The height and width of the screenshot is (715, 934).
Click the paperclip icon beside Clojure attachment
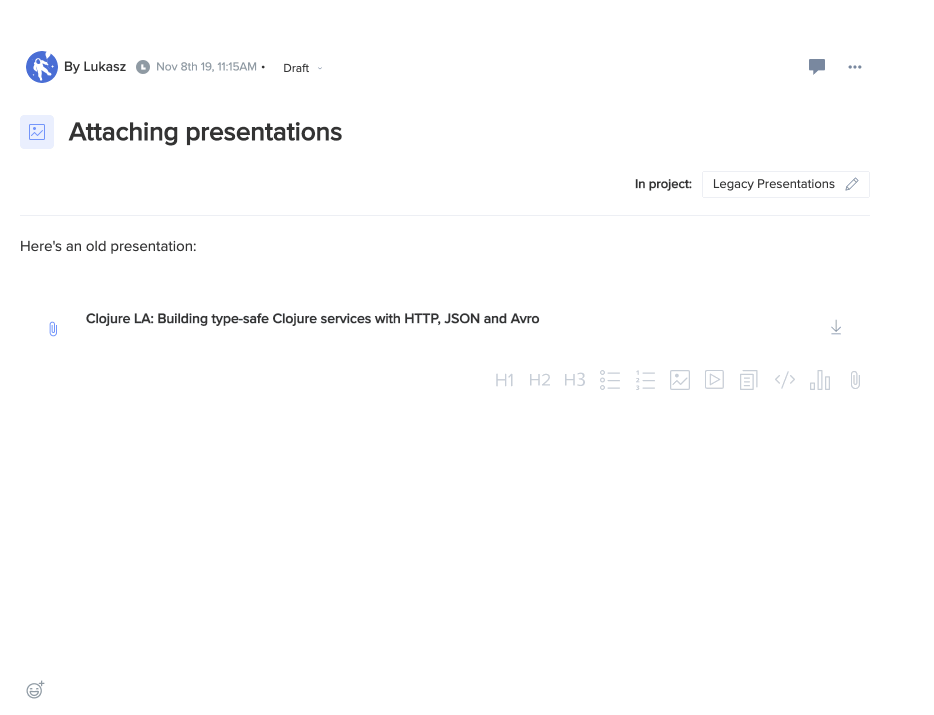pos(53,329)
